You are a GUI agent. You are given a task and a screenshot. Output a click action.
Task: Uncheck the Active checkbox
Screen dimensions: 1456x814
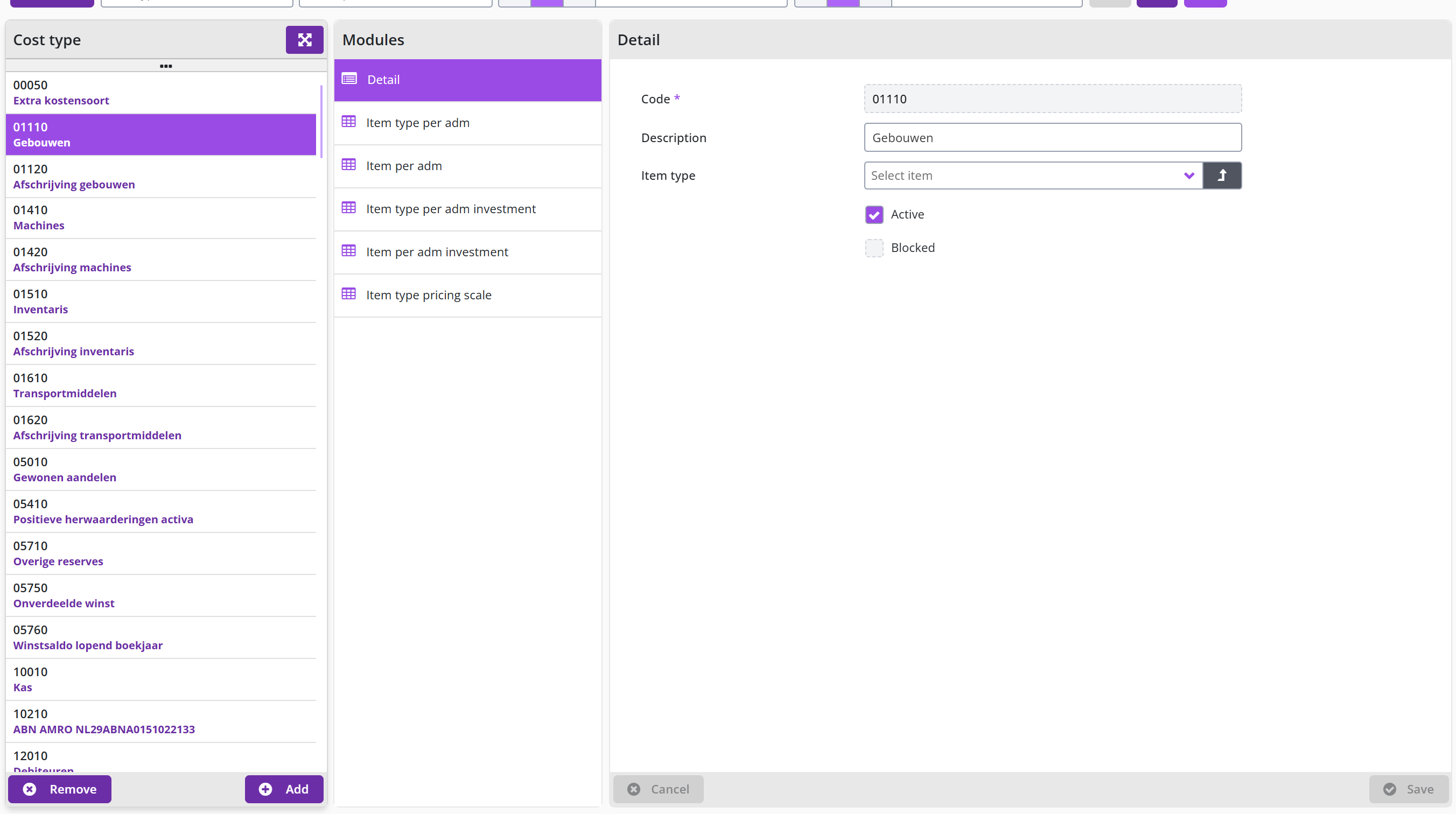[874, 215]
